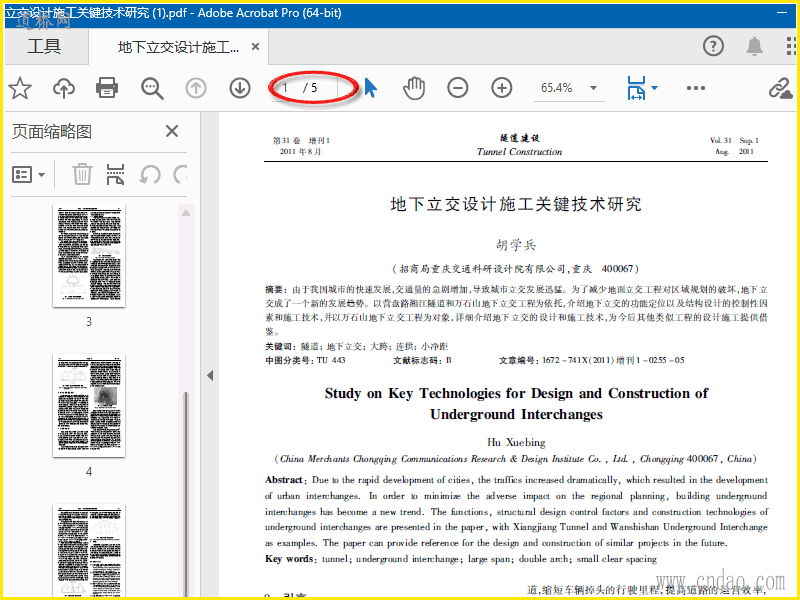Delete selected page with trash icon

[82, 174]
